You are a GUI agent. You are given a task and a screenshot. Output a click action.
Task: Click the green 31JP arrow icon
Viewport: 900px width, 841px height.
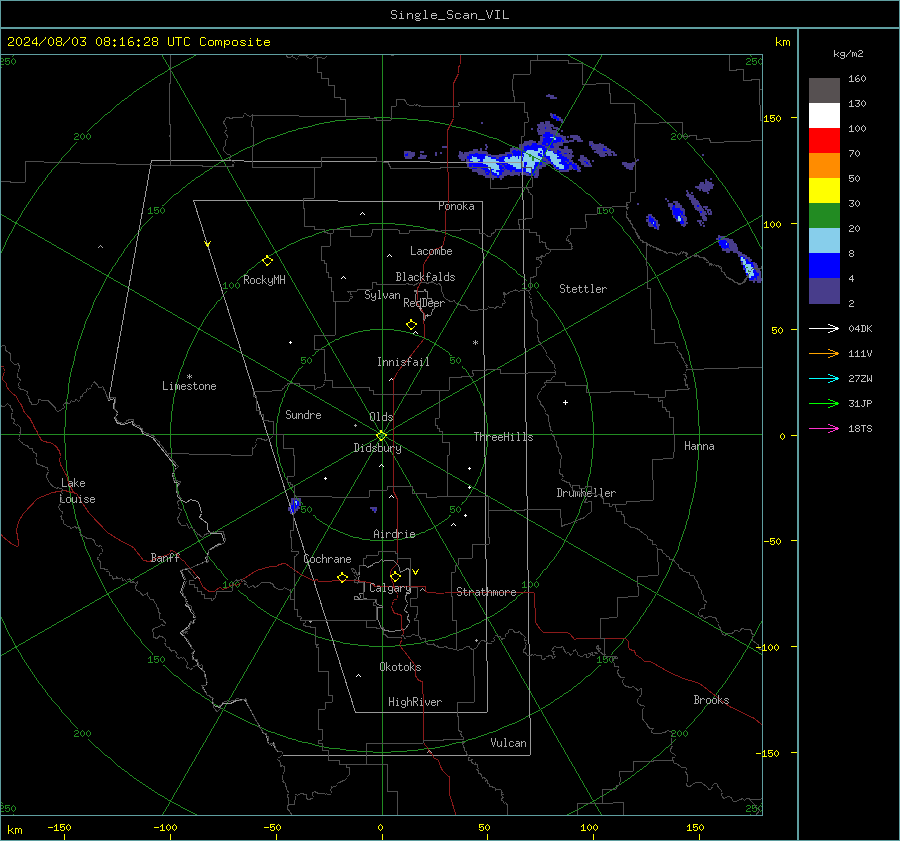tap(824, 404)
